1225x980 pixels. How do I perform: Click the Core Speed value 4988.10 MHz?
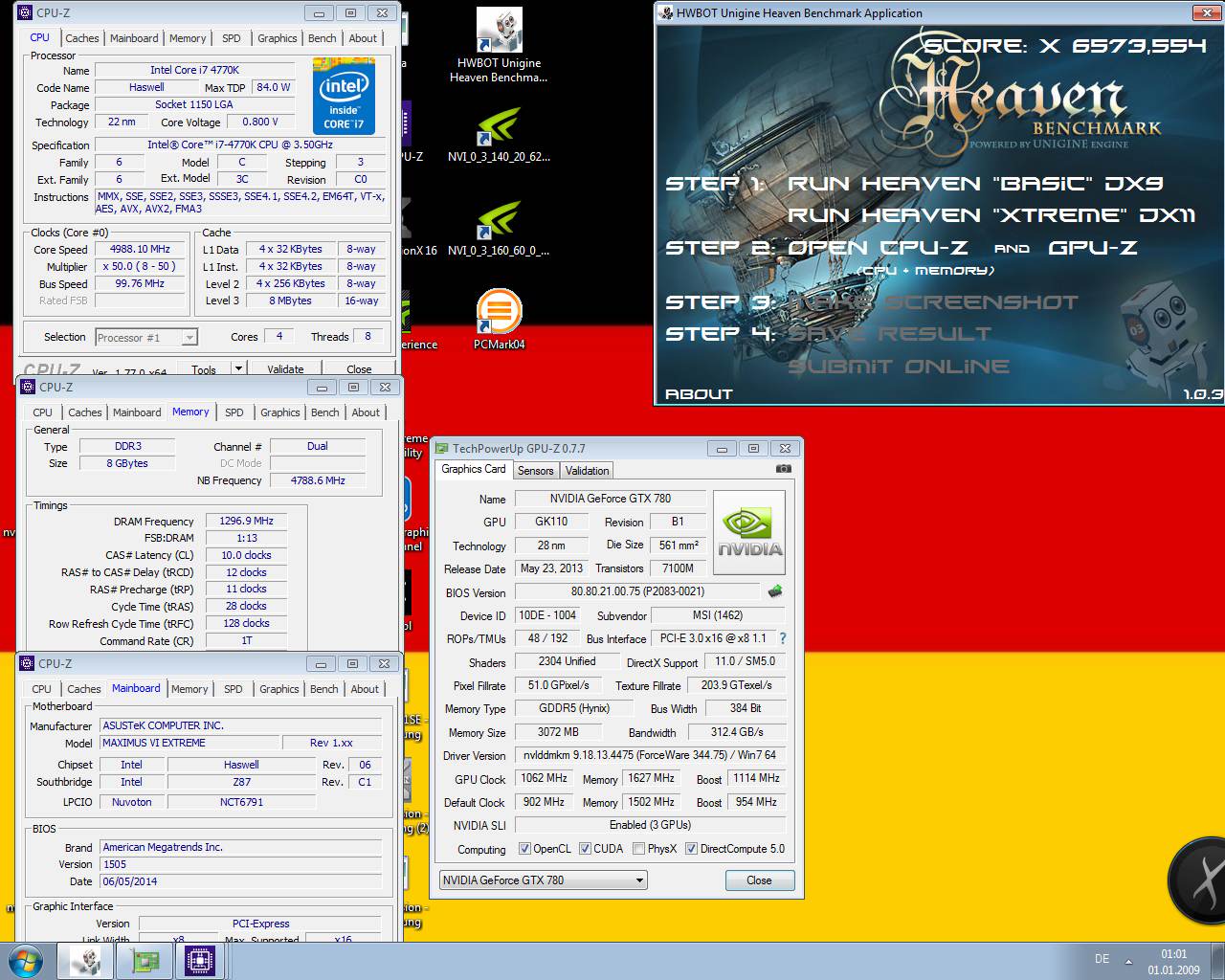coord(142,249)
